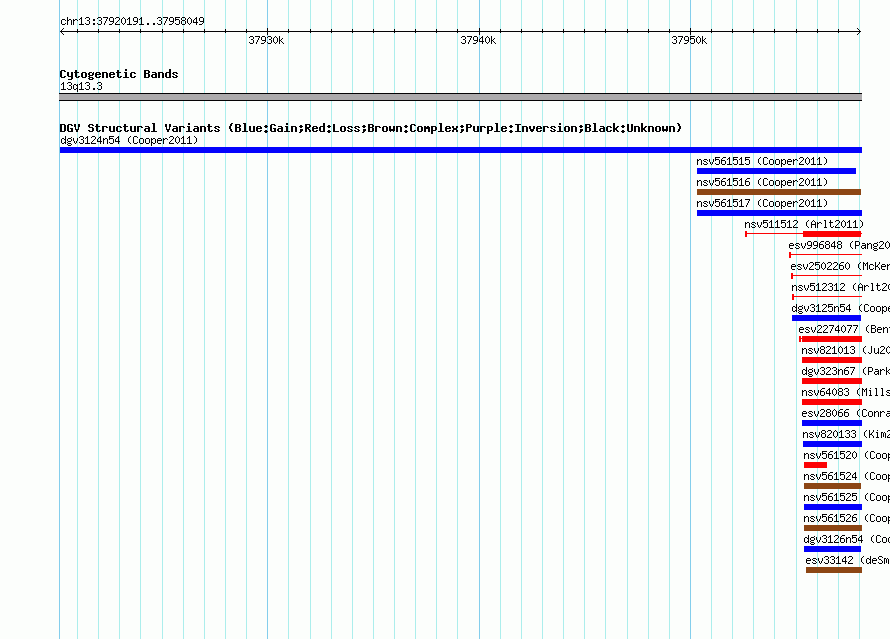Screen dimensions: 890x639
Task: Click the nsv561525 variant label
Action: click(847, 497)
